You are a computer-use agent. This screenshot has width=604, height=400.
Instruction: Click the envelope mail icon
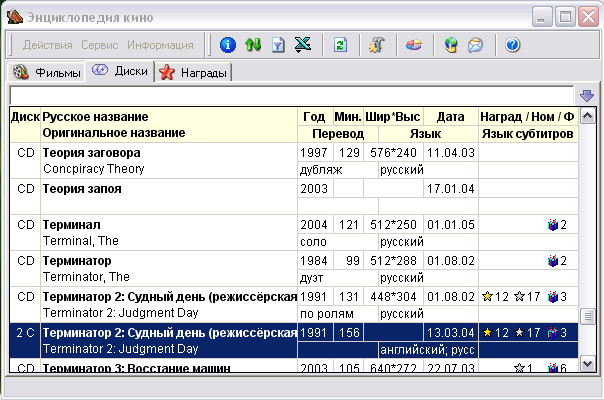point(475,45)
